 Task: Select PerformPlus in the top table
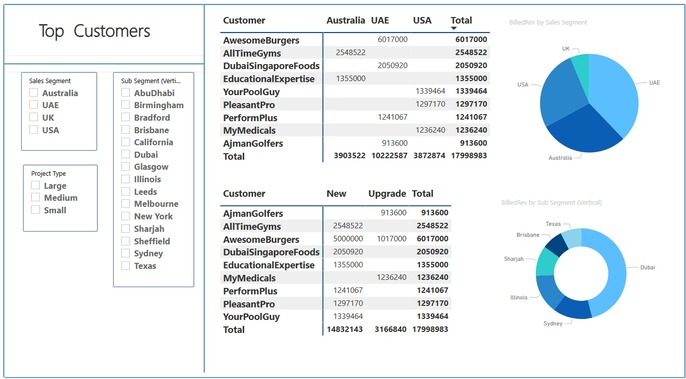point(250,117)
